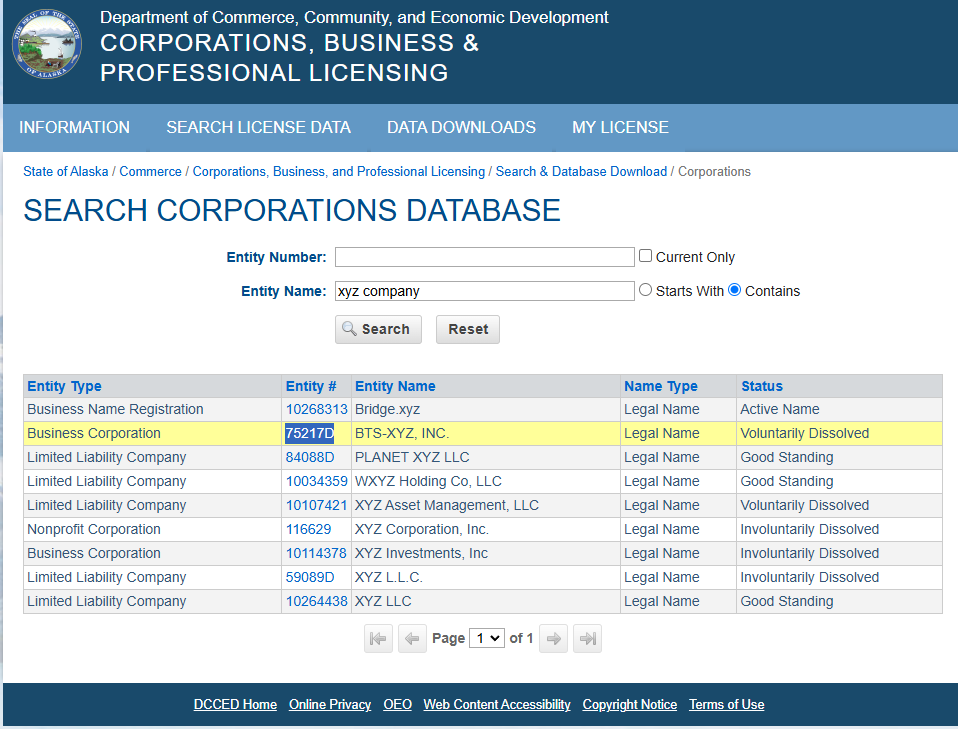Click the State of Alaska seal logo
This screenshot has width=958, height=729.
pyautogui.click(x=49, y=44)
